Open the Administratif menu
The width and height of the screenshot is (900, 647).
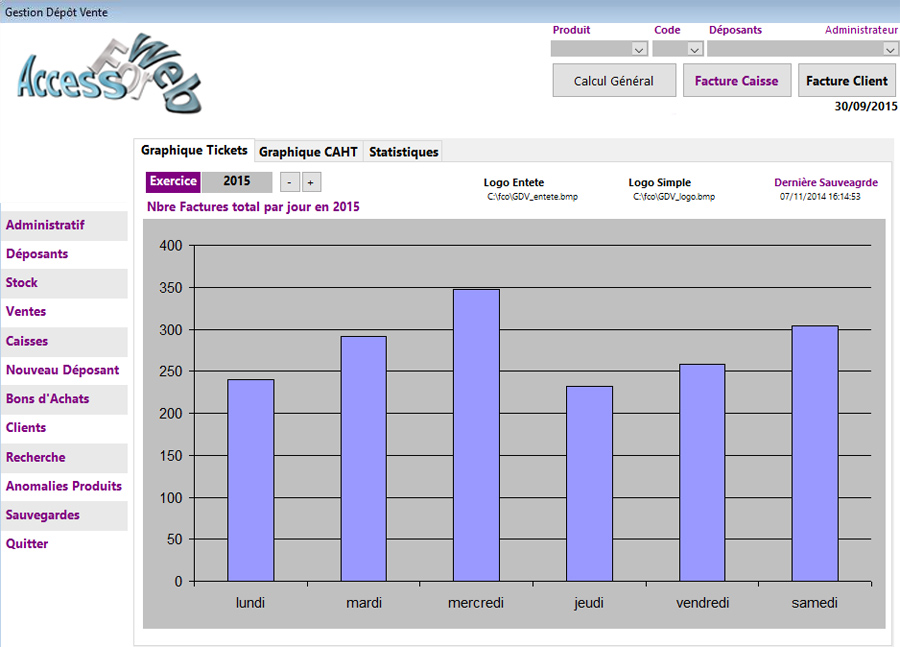coord(45,225)
